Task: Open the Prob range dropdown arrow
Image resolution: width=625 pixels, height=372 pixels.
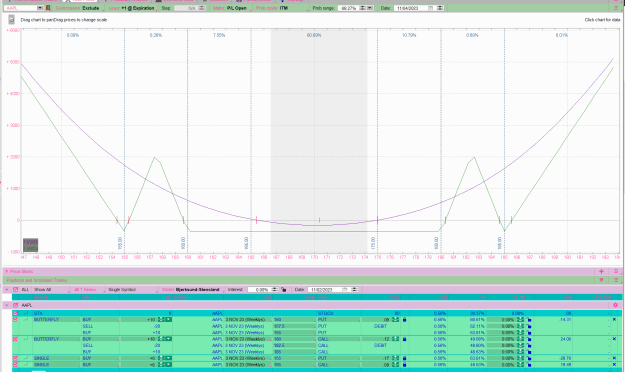Action: (x=370, y=8)
